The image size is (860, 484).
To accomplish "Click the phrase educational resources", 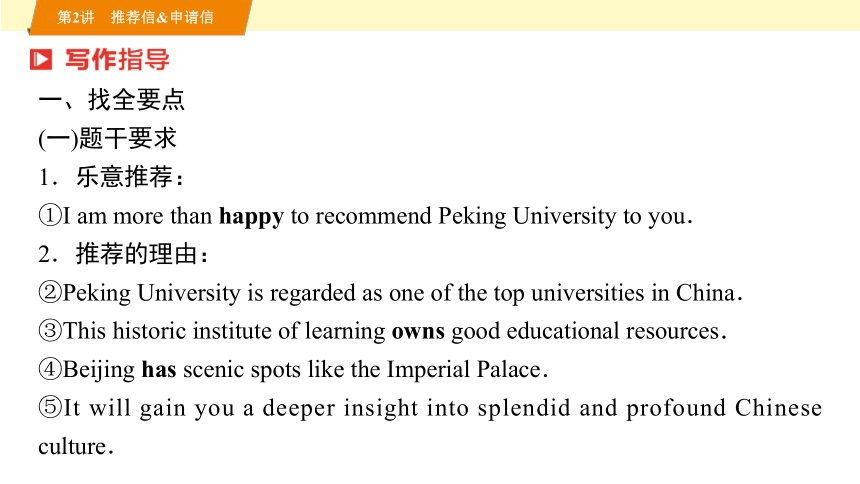I will (x=613, y=331).
